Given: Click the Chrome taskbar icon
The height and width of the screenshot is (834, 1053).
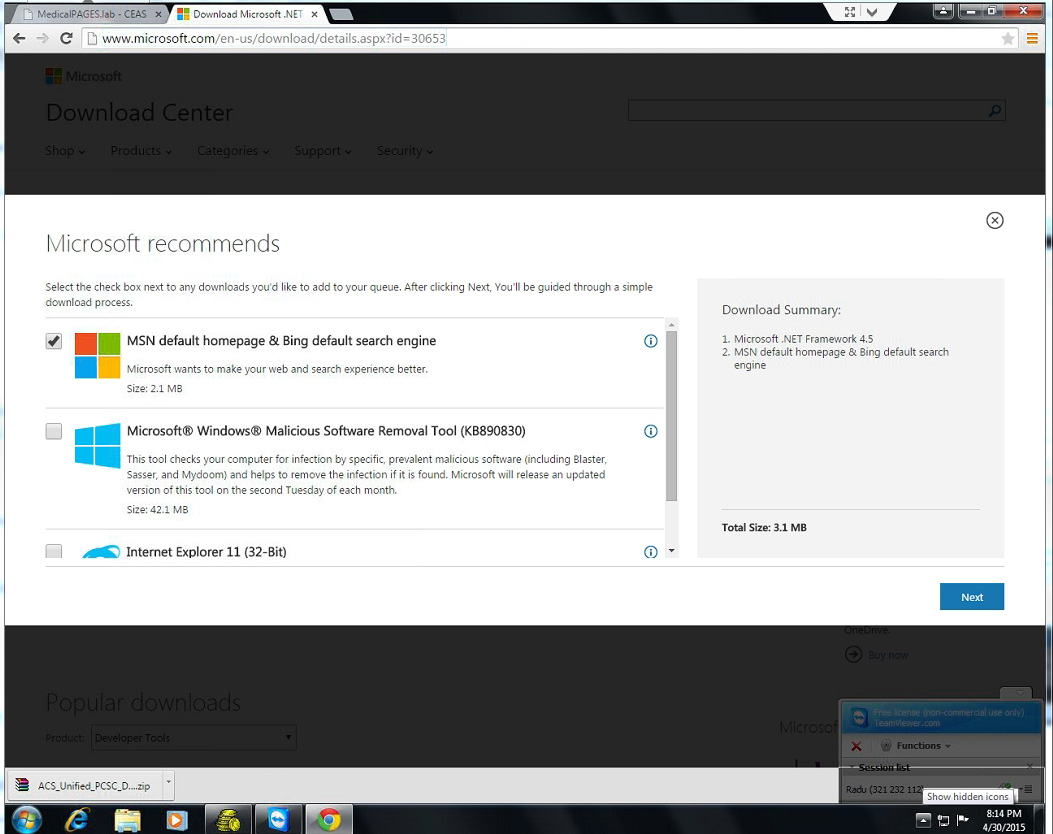Looking at the screenshot, I should 329,820.
